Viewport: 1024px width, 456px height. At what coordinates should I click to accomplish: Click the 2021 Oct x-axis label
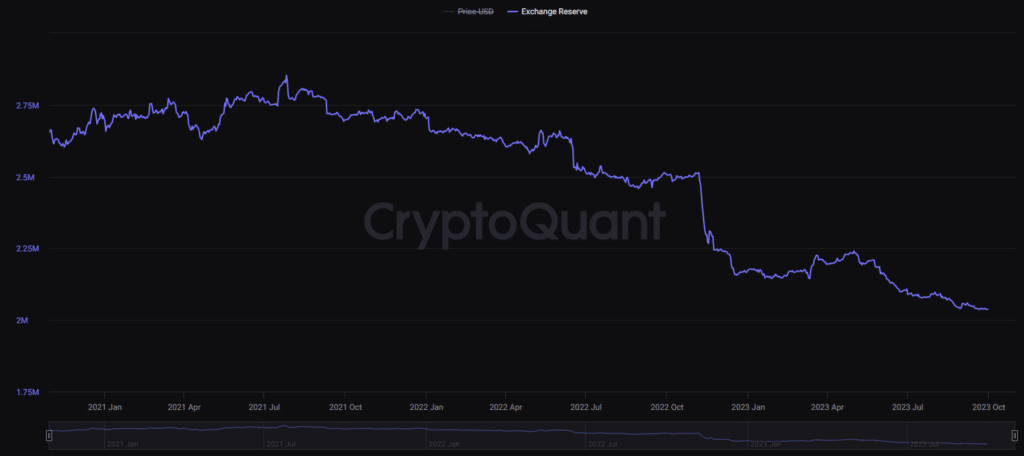(x=345, y=406)
